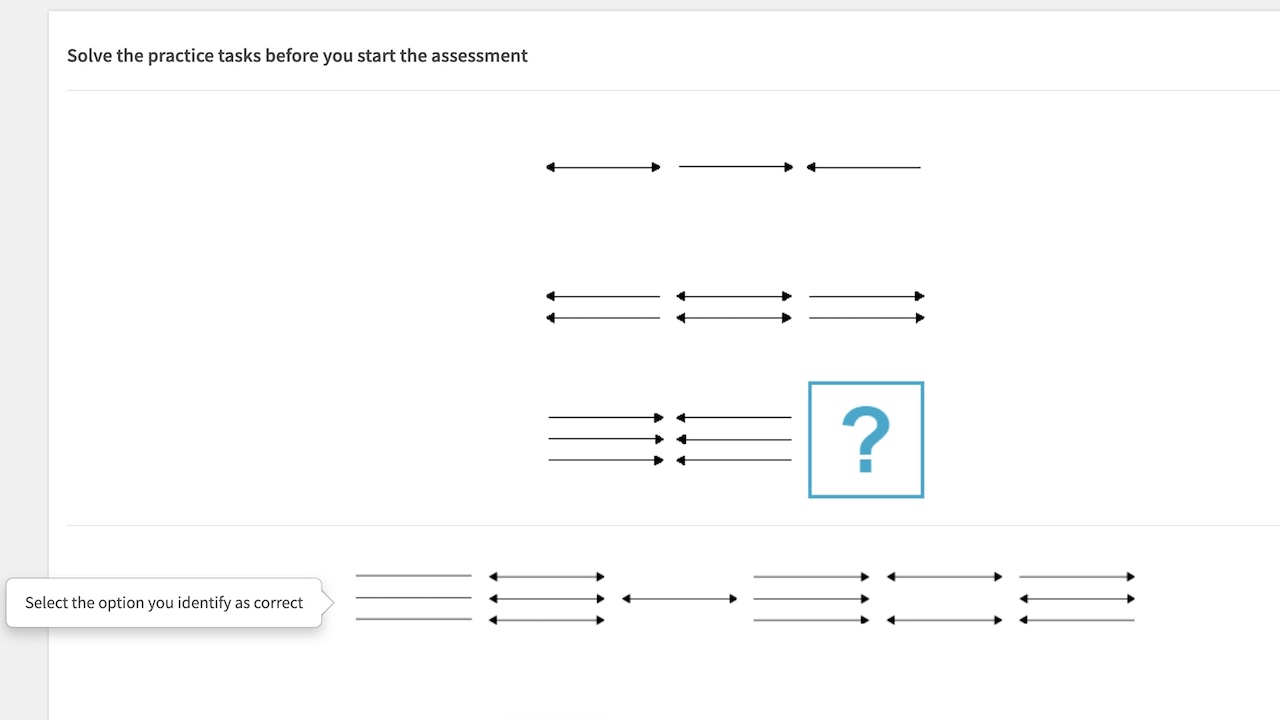Click the blue question mark placeholder box
1280x720 pixels.
[865, 439]
